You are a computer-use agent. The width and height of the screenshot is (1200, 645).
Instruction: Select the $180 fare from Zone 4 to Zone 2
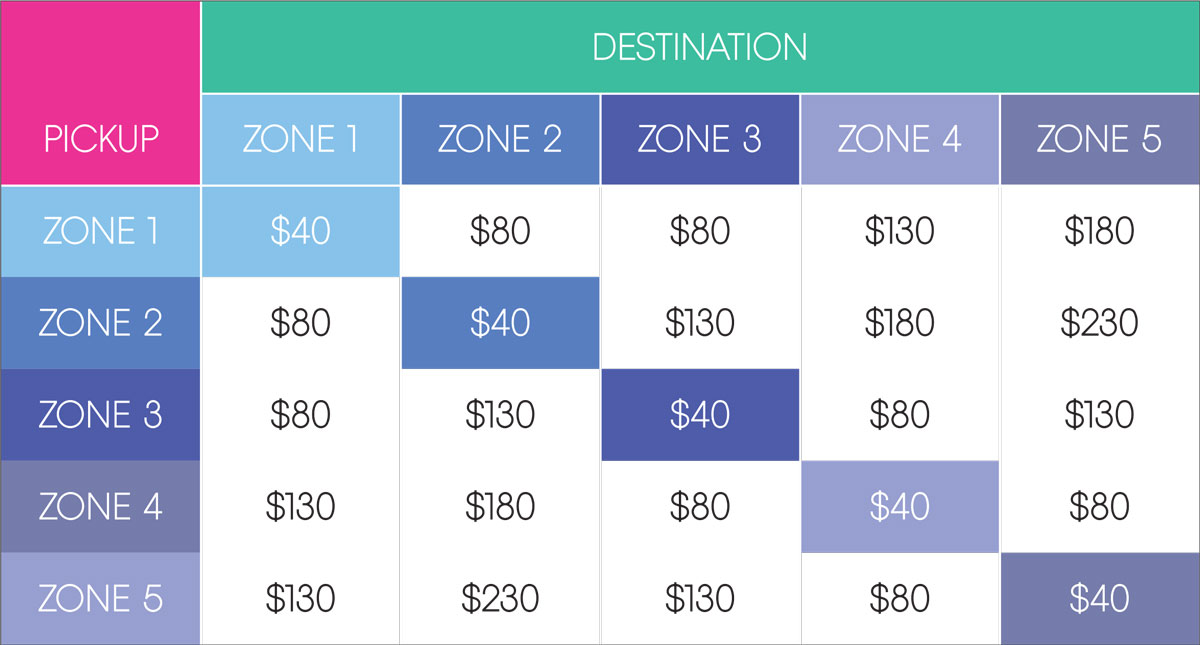coord(500,507)
